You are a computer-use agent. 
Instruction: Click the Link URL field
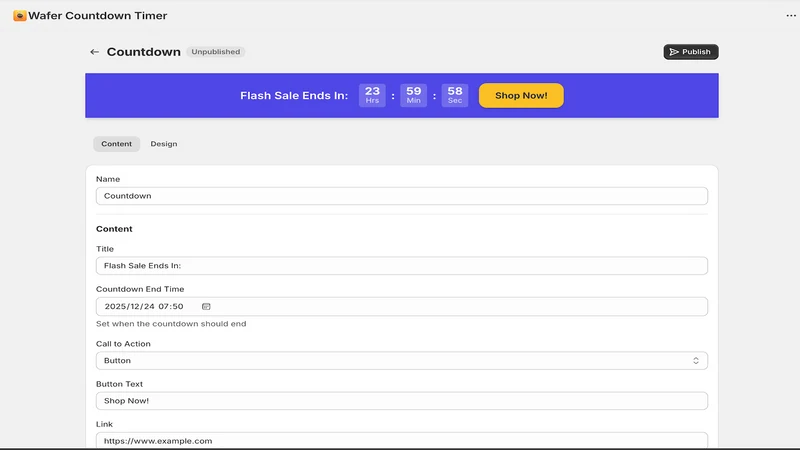click(x=402, y=440)
